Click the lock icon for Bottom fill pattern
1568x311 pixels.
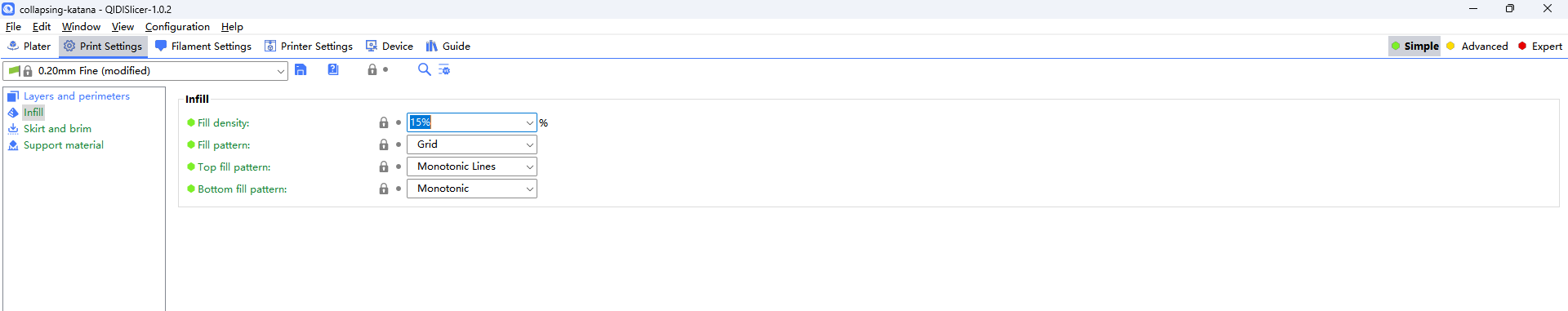click(384, 189)
